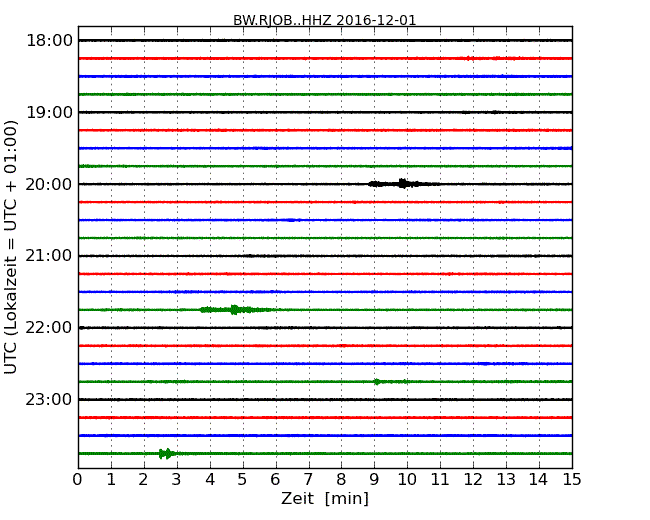Image resolution: width=650 pixels, height=520 pixels.
Task: Click the x-axis minute tick '15'
Action: coord(572,480)
